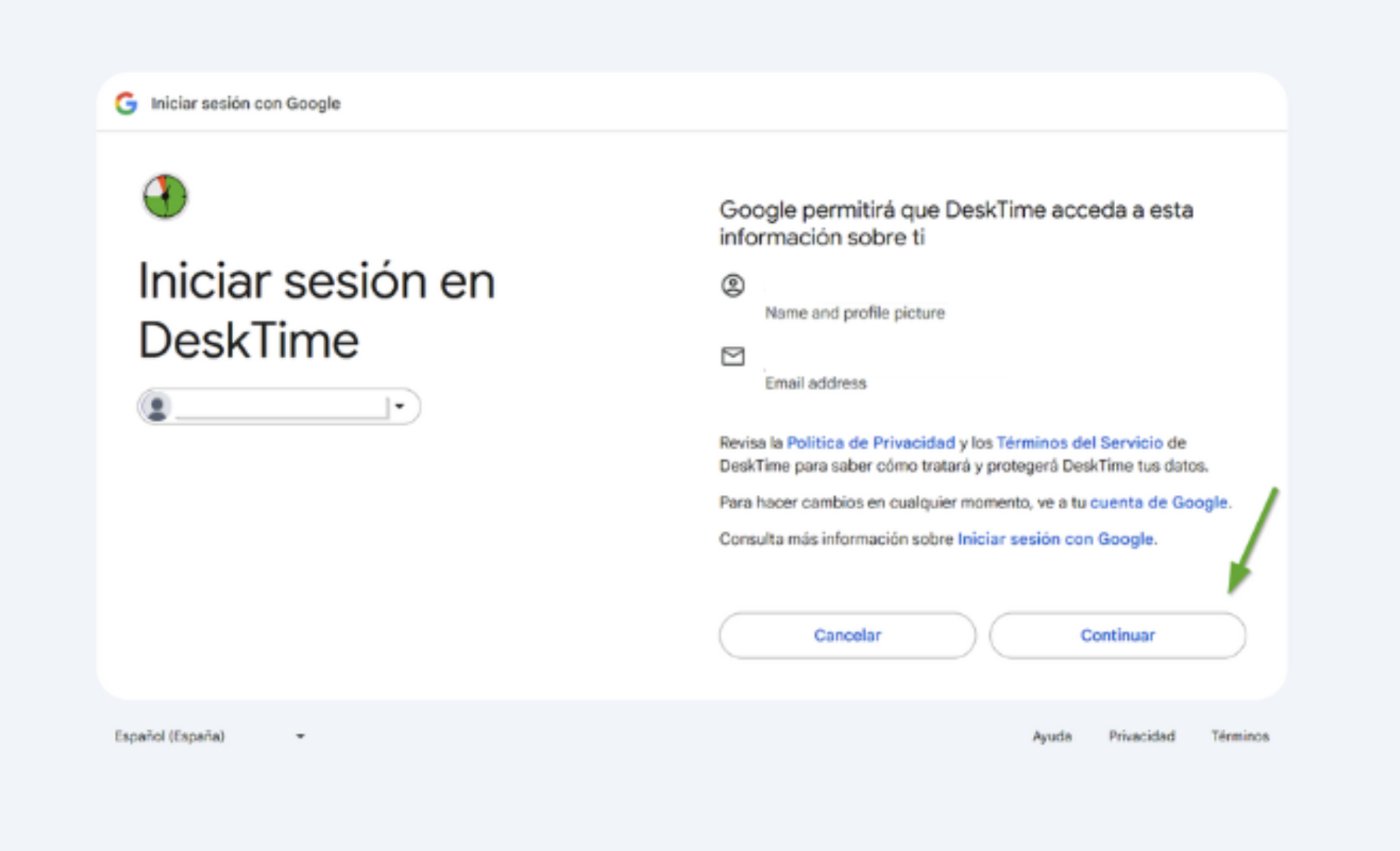Click the Email address permission label
The width and height of the screenshot is (1400, 851).
[815, 383]
